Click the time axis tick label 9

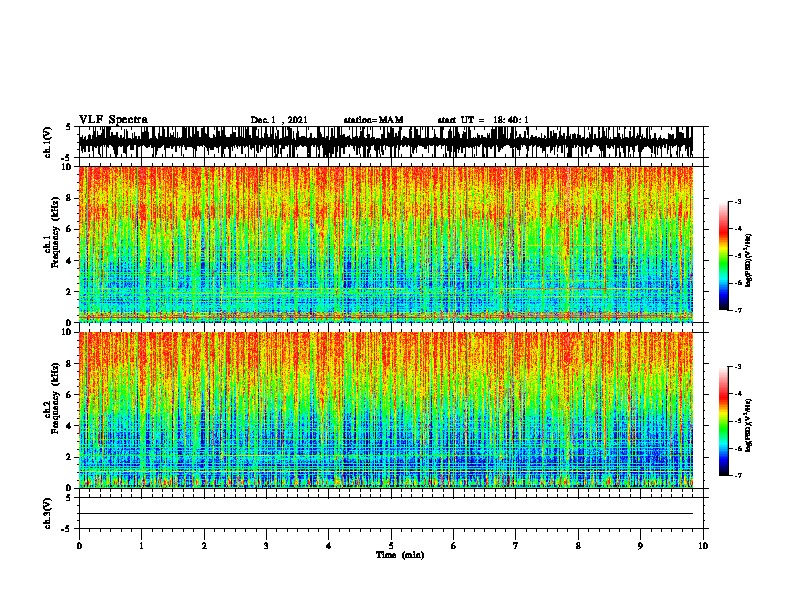(640, 545)
